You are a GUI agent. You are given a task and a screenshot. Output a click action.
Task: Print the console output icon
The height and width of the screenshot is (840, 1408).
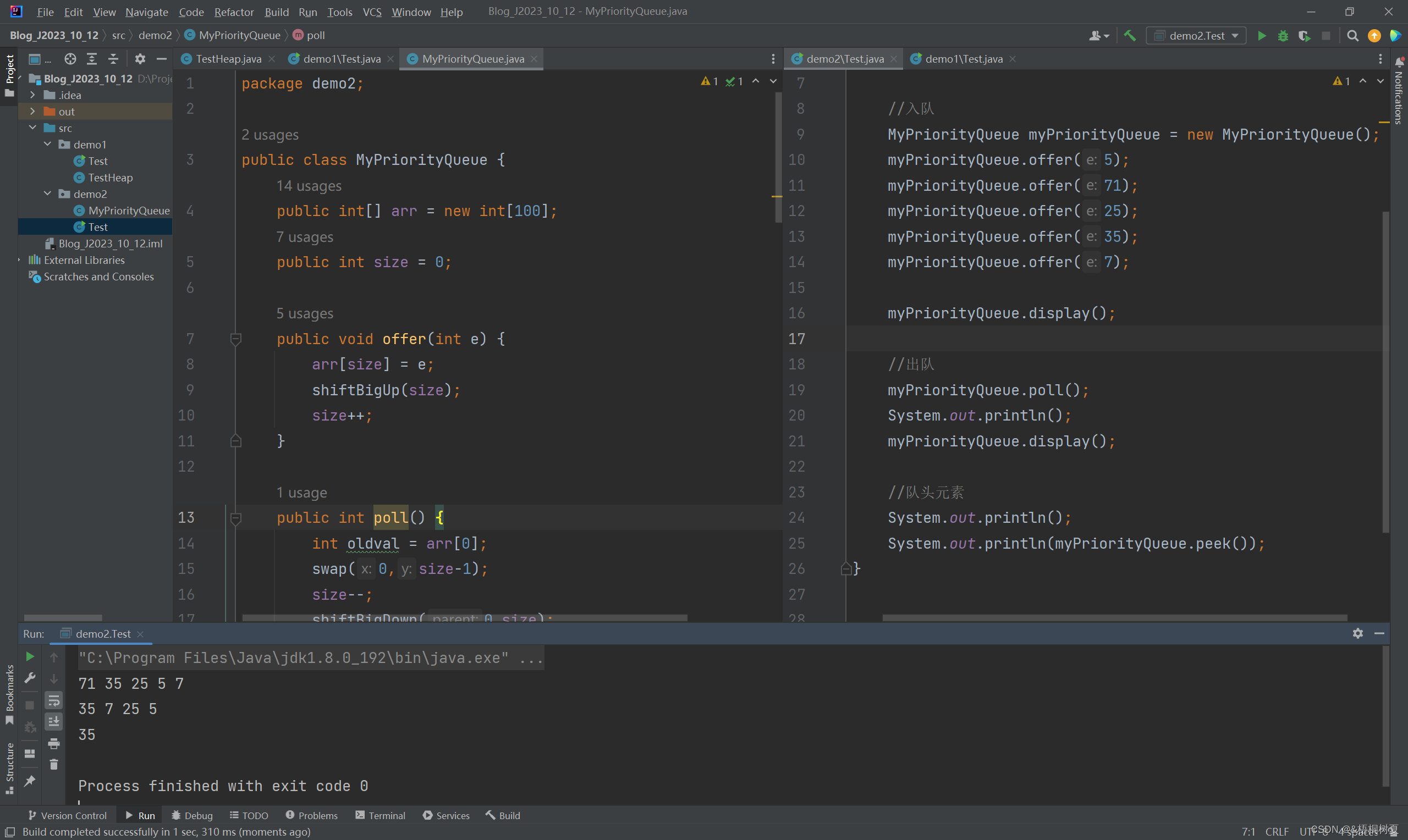54,743
